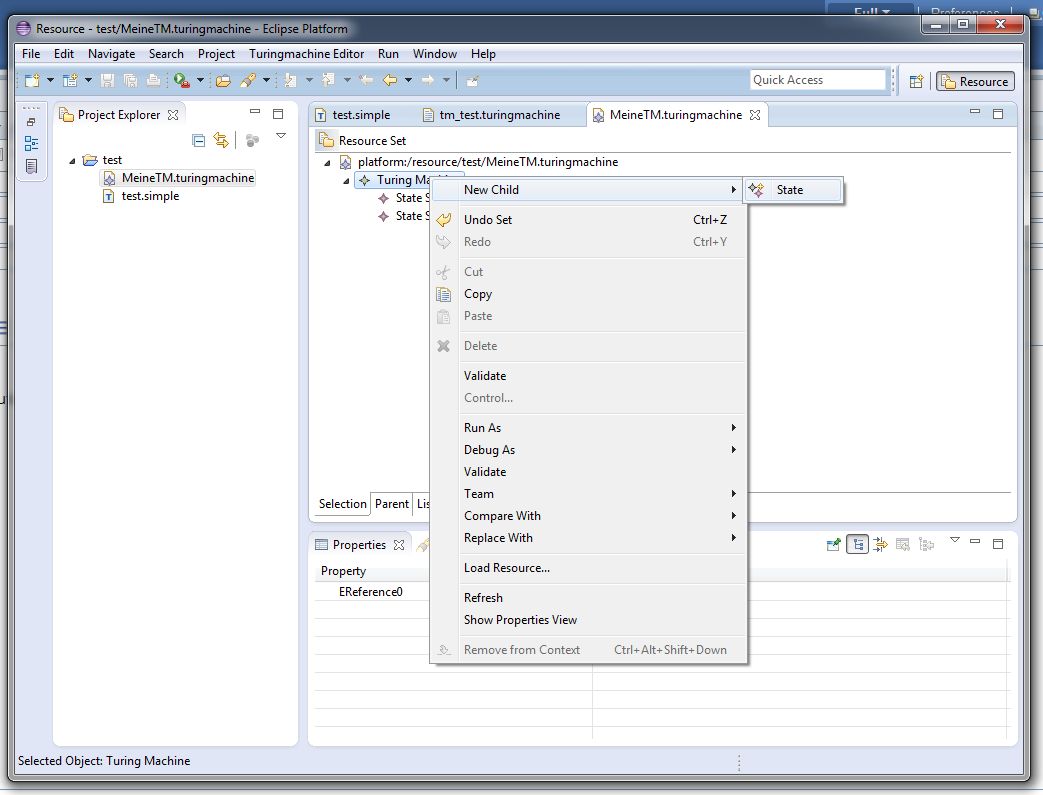Click the Search flashlight toolbar icon
Screen dimensions: 1043x795
[249, 80]
